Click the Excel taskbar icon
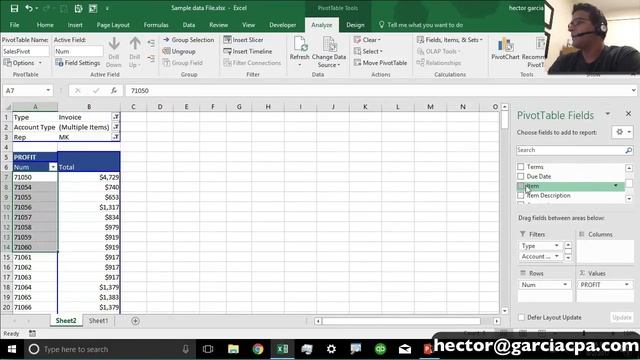 click(282, 349)
